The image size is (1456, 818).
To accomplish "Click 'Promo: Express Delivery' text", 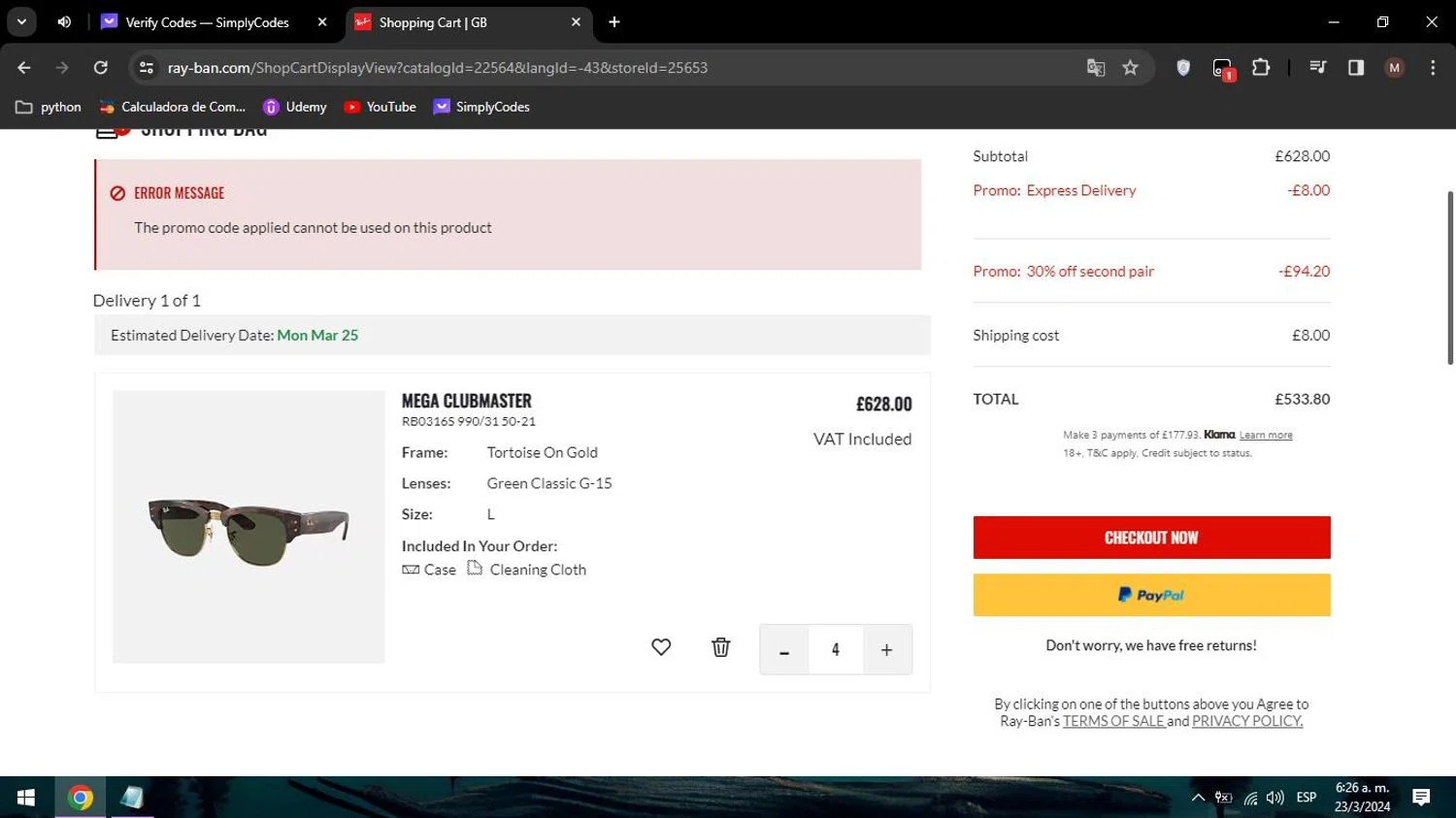I will [x=1054, y=190].
